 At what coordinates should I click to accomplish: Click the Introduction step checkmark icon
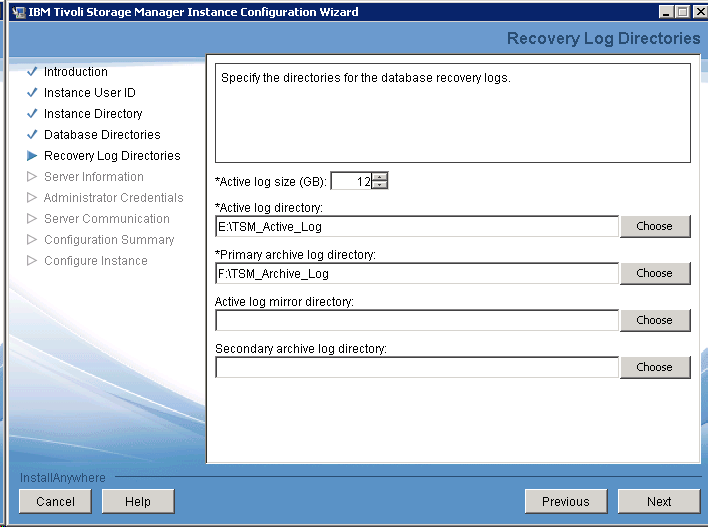(x=32, y=72)
